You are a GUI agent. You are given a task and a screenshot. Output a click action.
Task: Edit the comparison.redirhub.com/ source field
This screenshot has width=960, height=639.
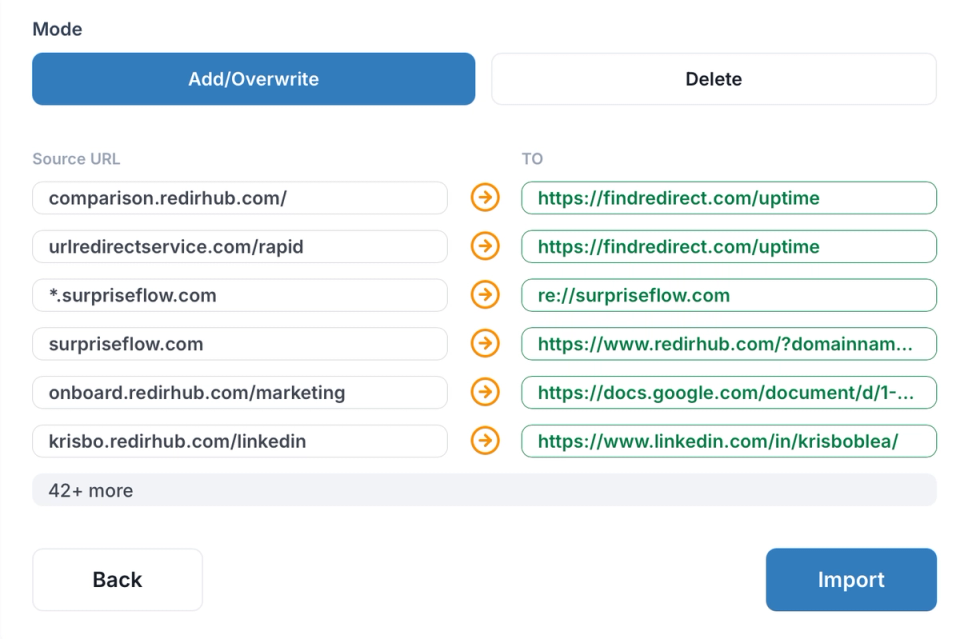coord(239,198)
